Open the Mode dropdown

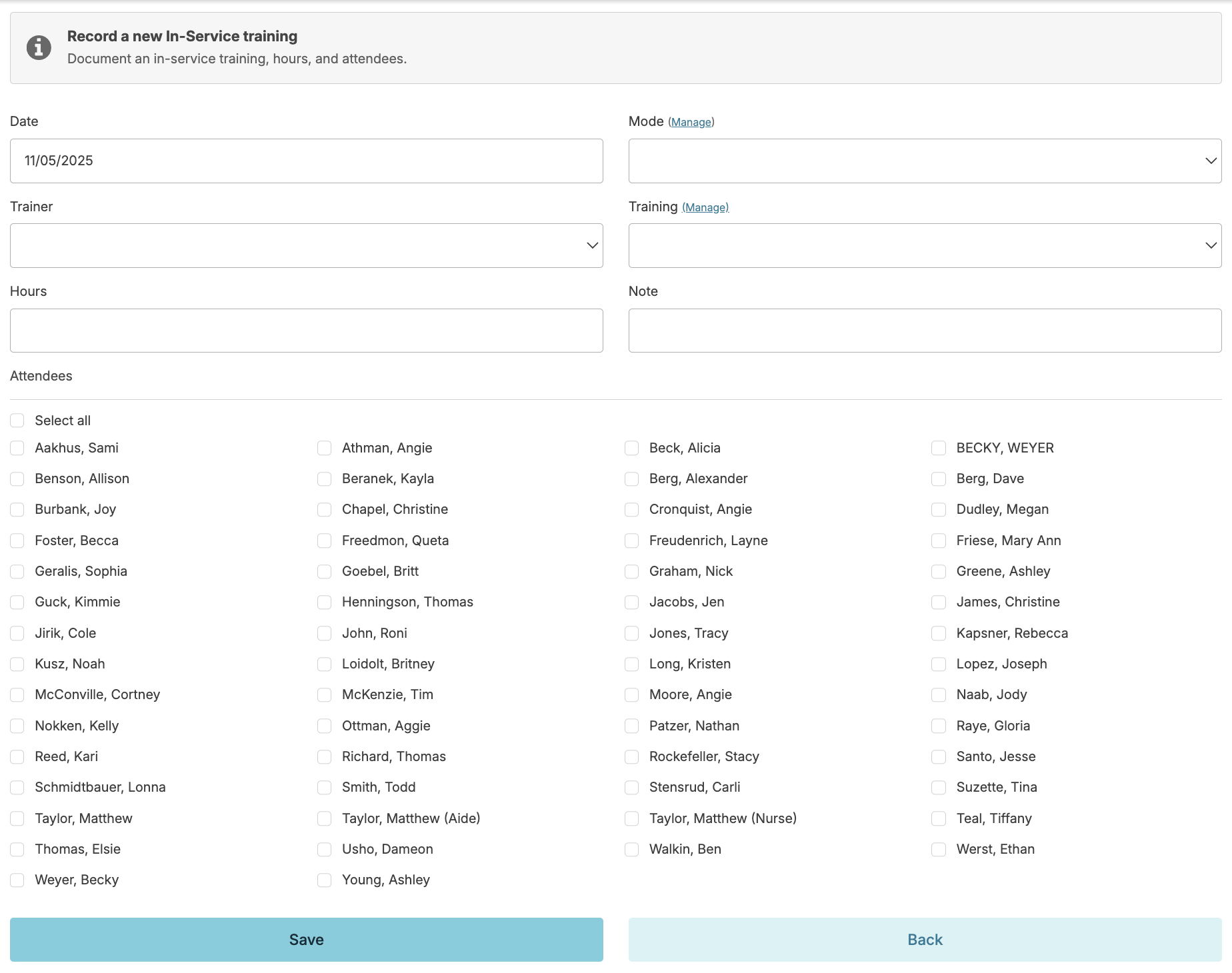[925, 161]
